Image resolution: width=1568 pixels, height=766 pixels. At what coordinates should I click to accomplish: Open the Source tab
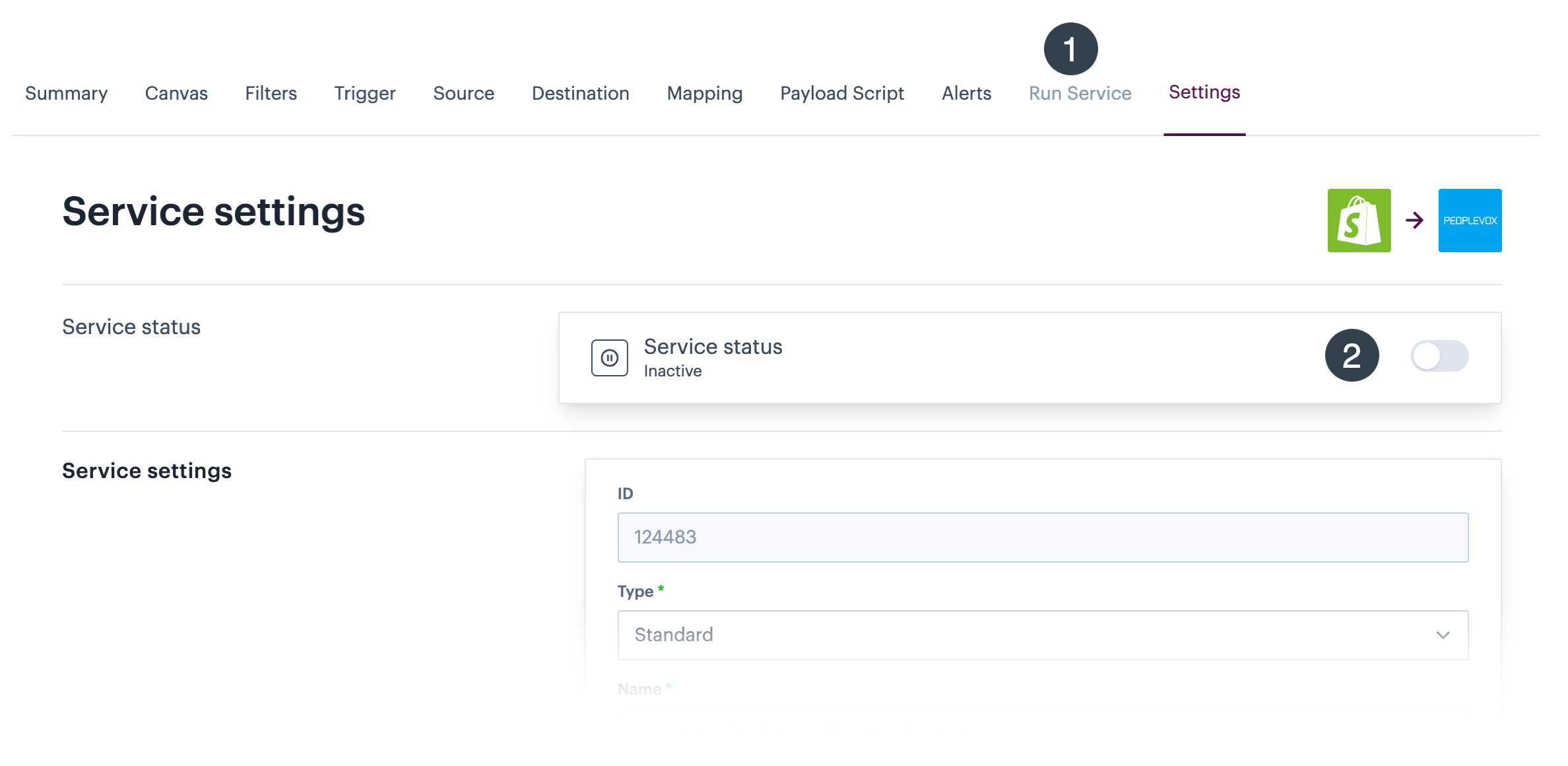[x=463, y=93]
